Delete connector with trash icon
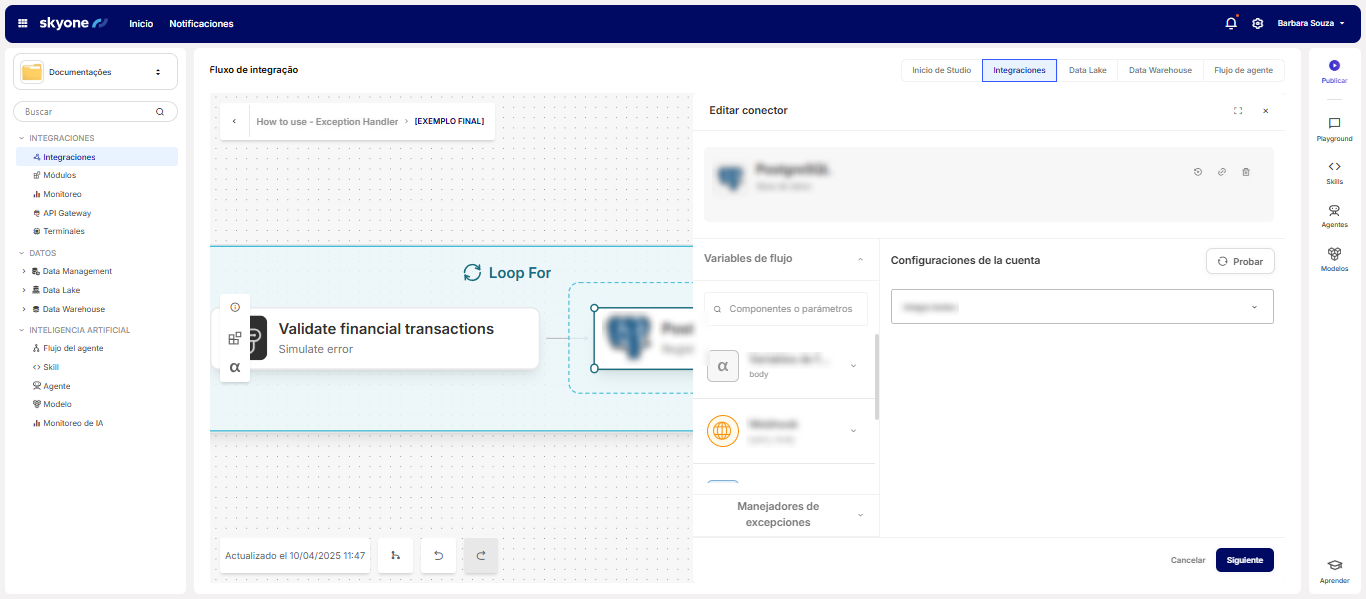This screenshot has height=599, width=1366. 1245,172
